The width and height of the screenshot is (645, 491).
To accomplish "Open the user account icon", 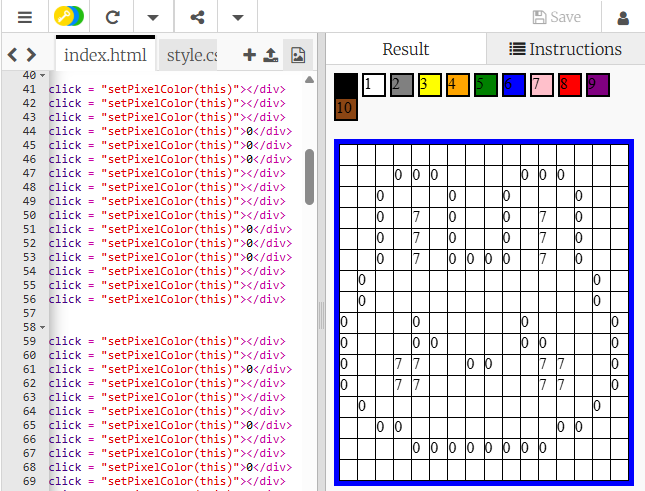I will (x=623, y=18).
